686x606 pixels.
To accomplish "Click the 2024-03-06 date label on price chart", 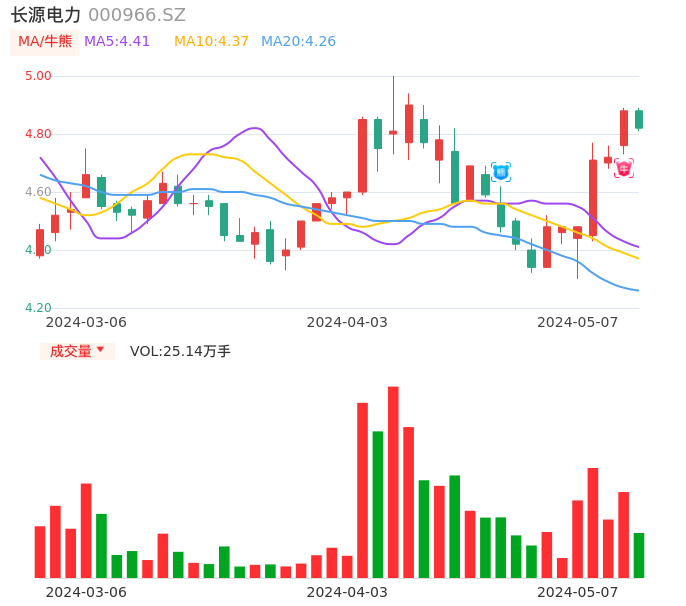I will (x=86, y=322).
